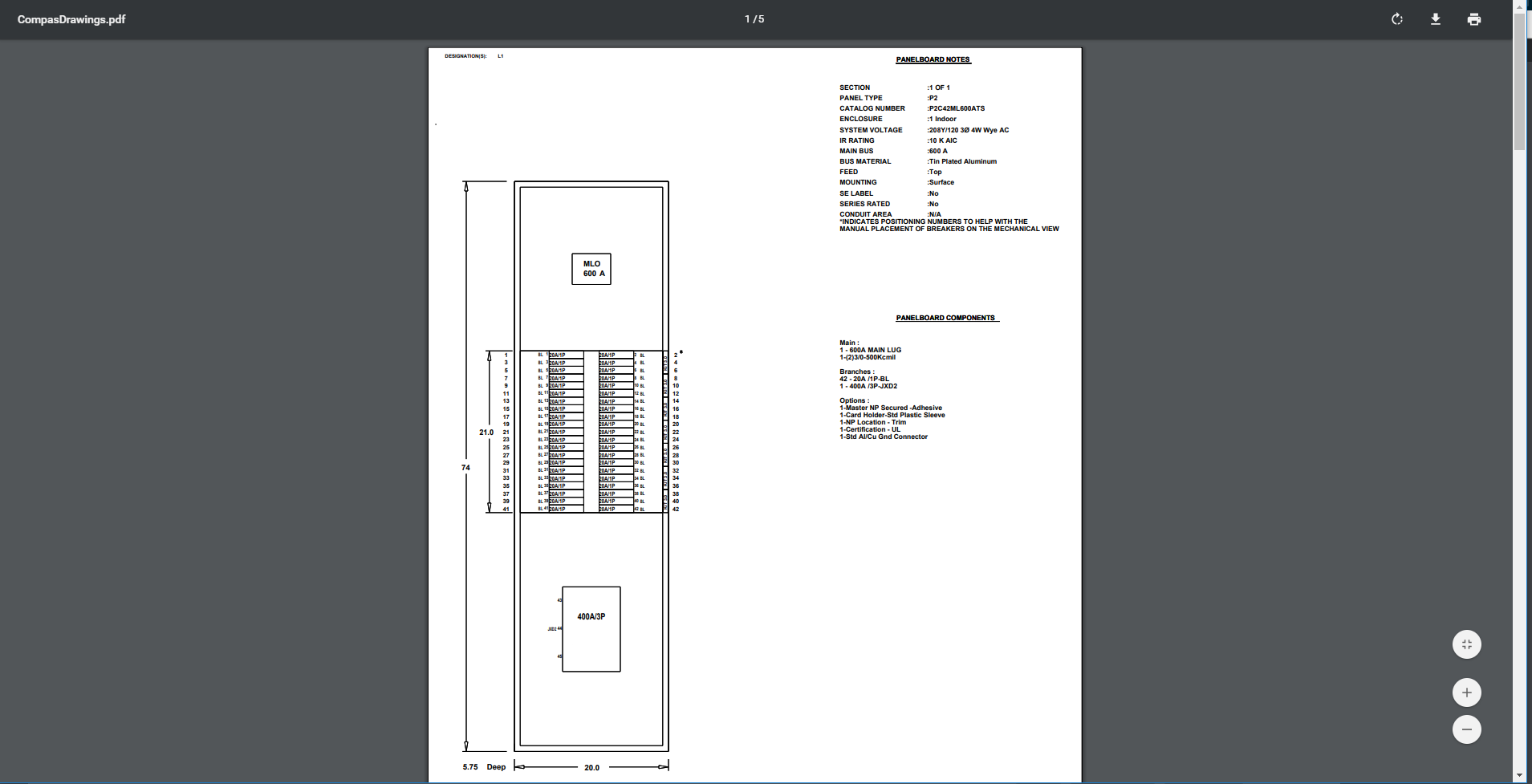The image size is (1532, 784).
Task: Click the PANELBOARD COMPONENTS heading
Action: [x=947, y=317]
